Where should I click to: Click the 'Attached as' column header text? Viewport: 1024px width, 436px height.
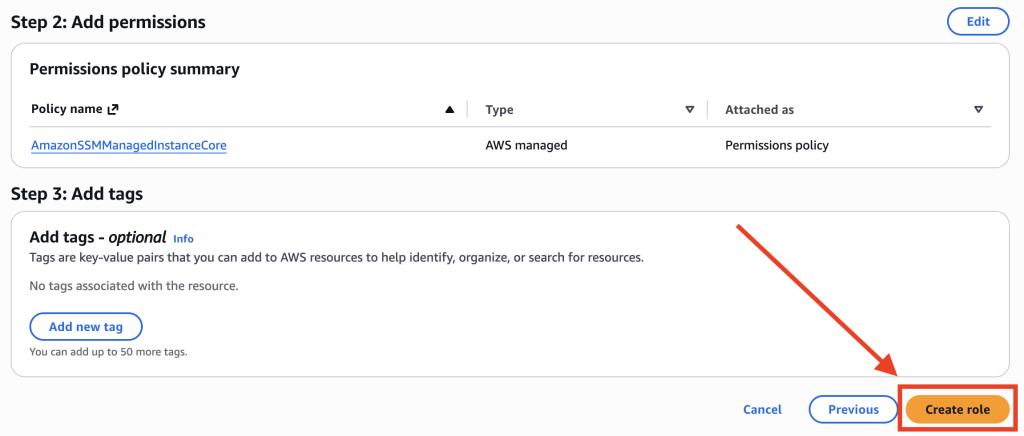(x=760, y=110)
